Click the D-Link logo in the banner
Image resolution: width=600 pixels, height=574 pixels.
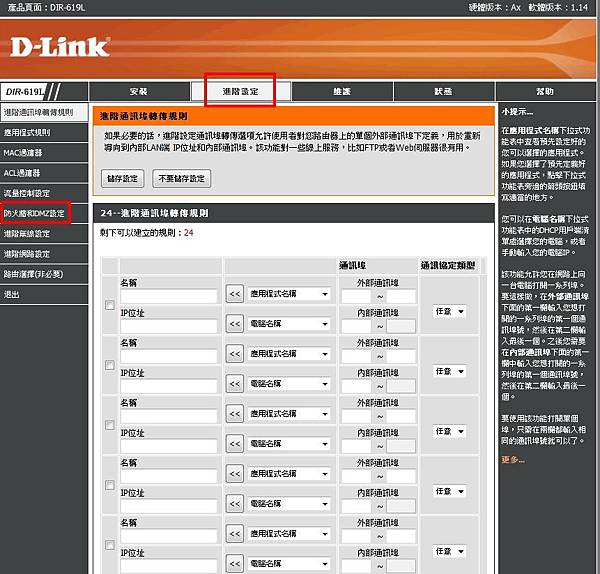pyautogui.click(x=60, y=47)
